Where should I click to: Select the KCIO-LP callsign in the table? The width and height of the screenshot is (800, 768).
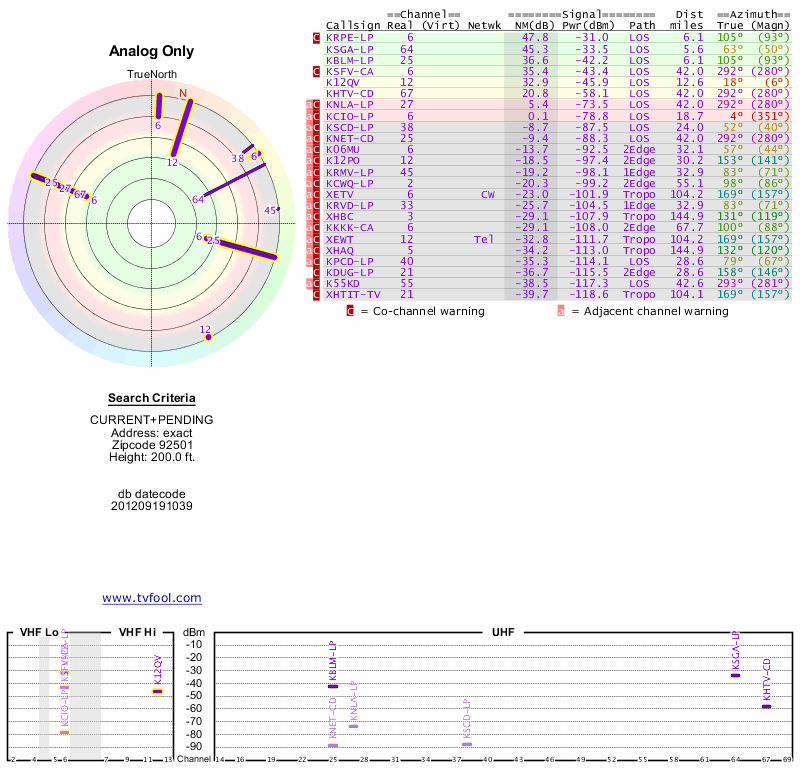pyautogui.click(x=349, y=116)
